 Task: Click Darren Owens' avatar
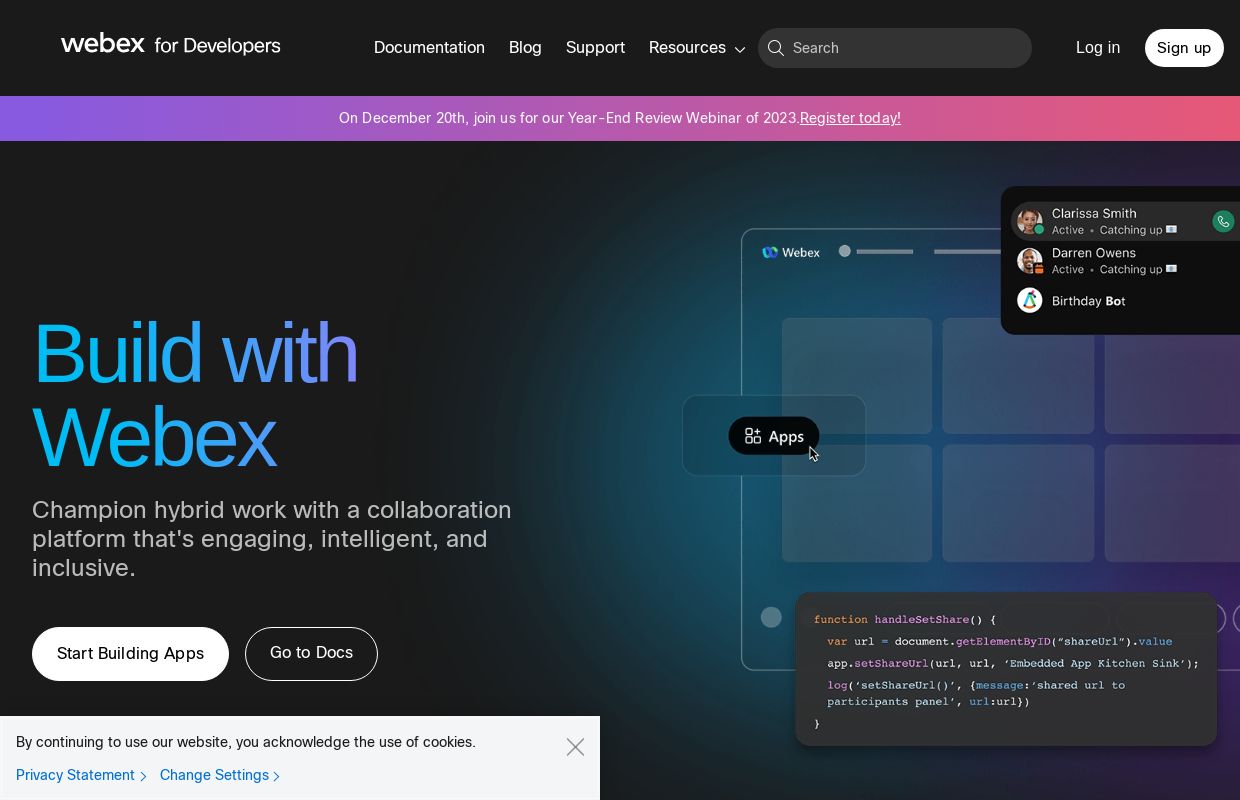pyautogui.click(x=1029, y=261)
